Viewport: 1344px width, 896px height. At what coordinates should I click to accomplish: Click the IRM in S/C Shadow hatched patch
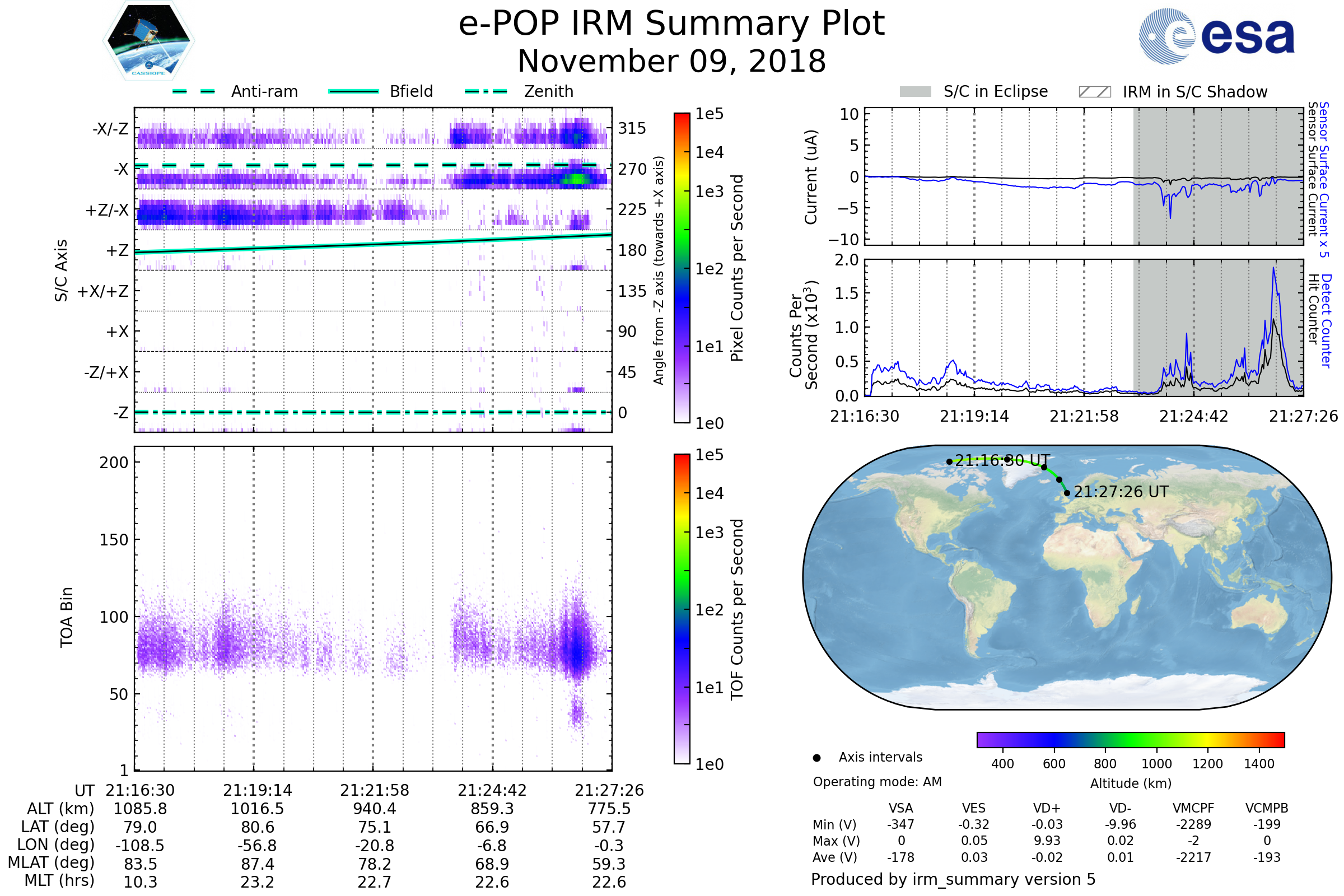click(1094, 92)
